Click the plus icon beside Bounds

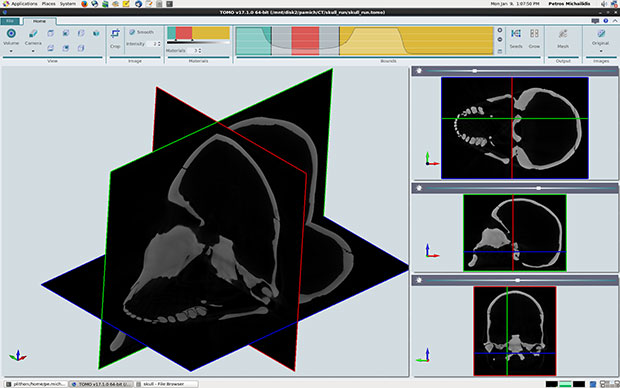[x=500, y=30]
